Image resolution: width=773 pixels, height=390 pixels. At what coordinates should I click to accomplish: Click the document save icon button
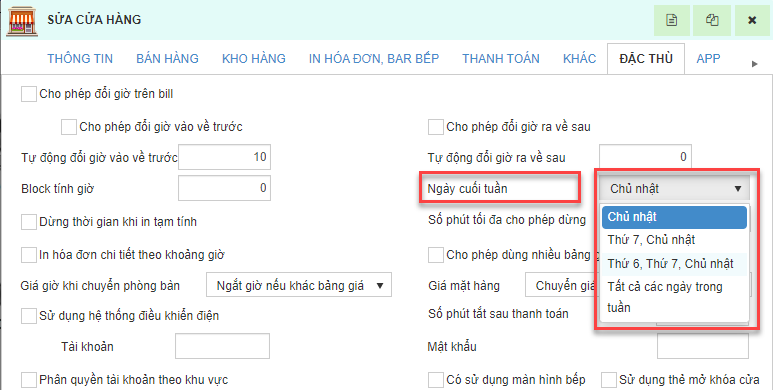pos(671,20)
